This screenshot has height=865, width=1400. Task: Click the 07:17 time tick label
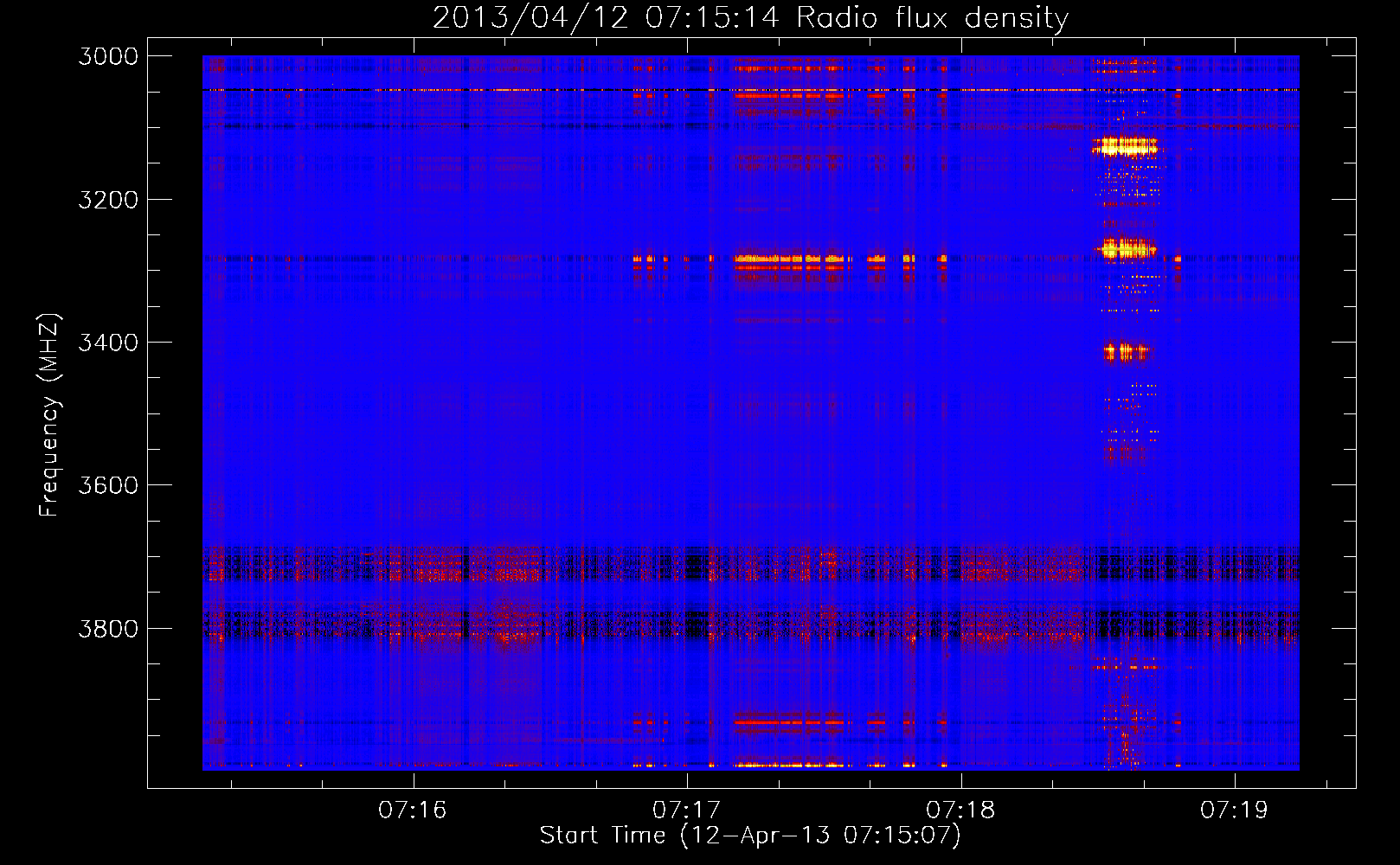point(687,810)
